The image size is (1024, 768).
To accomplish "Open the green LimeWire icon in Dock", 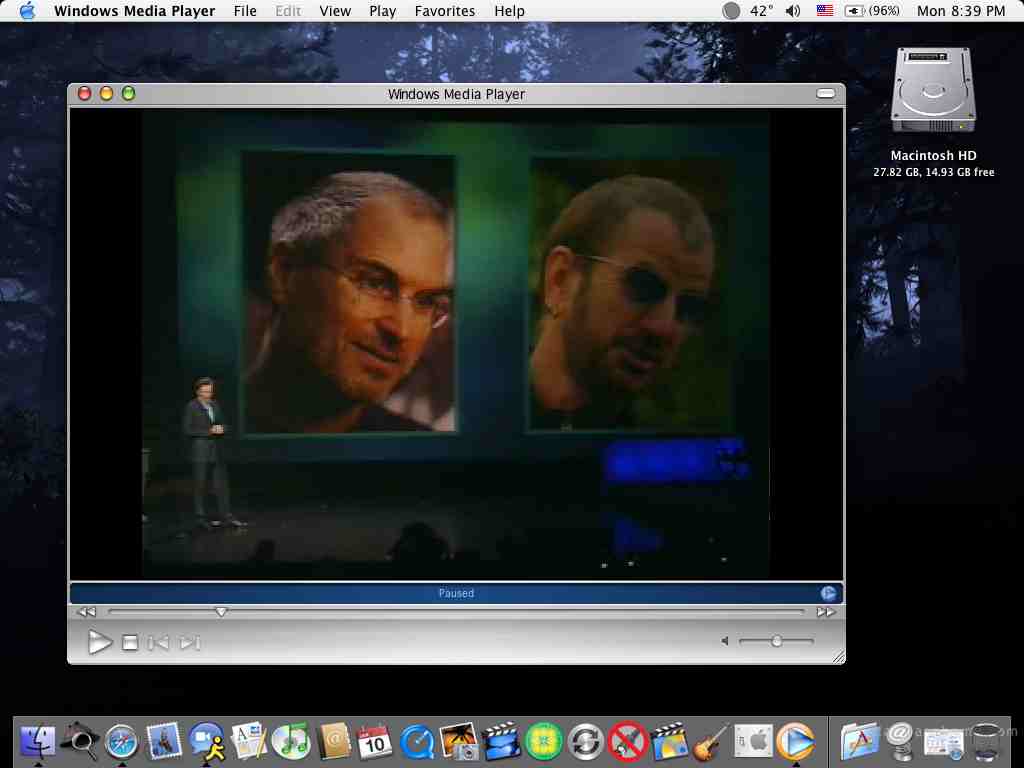I will [x=544, y=743].
